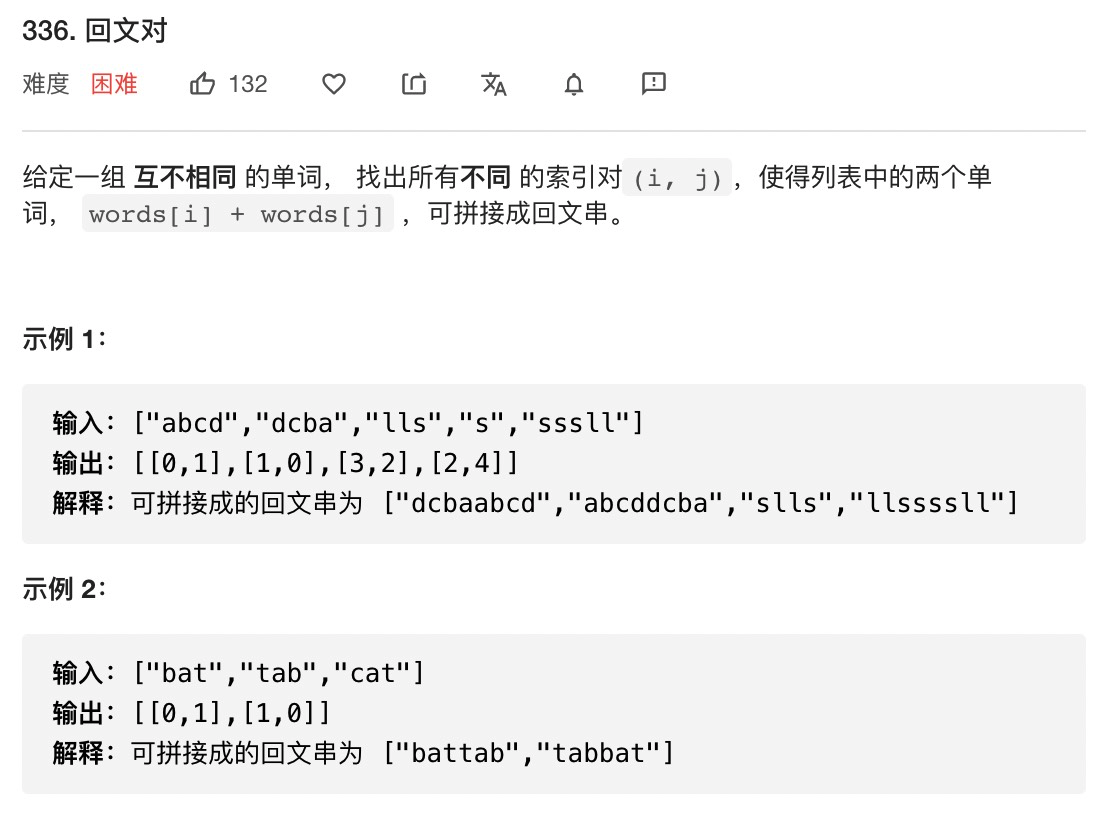Viewport: 1110px width, 814px height.
Task: Click the example 1 explanation line
Action: (x=535, y=503)
